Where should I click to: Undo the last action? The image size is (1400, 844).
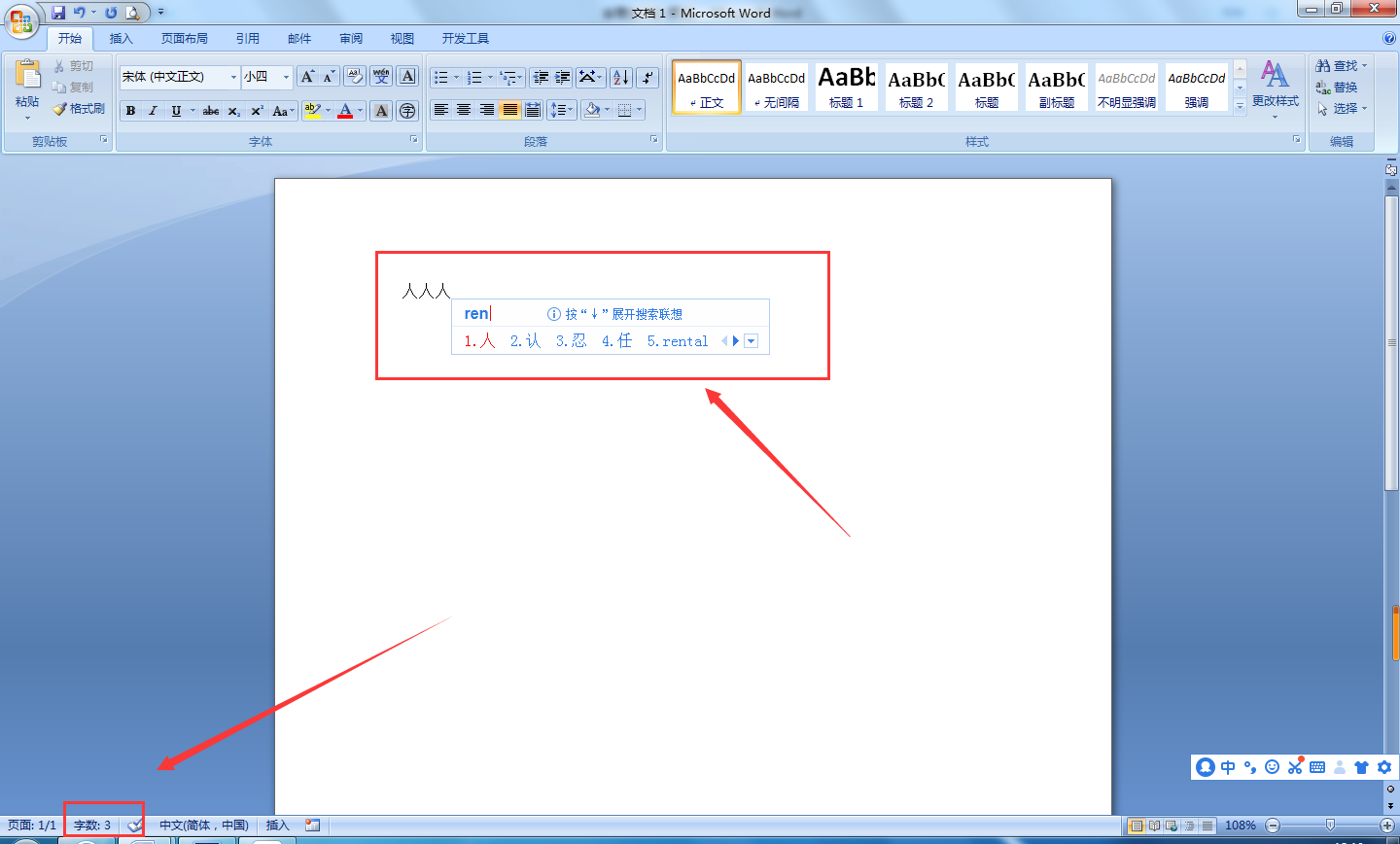tap(80, 13)
